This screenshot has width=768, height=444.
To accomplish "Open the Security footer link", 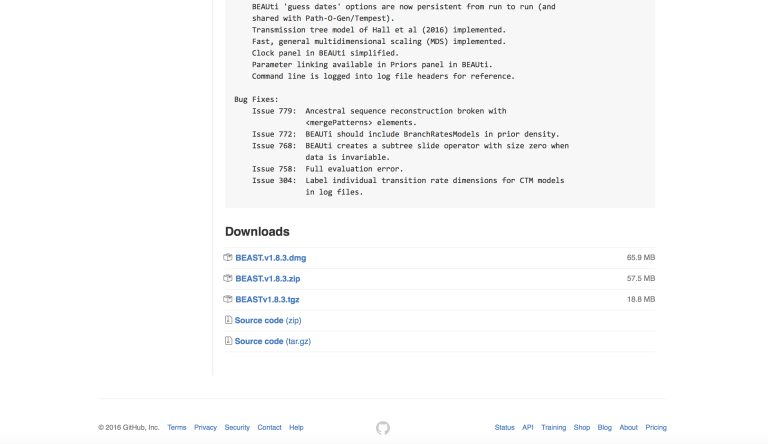I will tap(237, 427).
